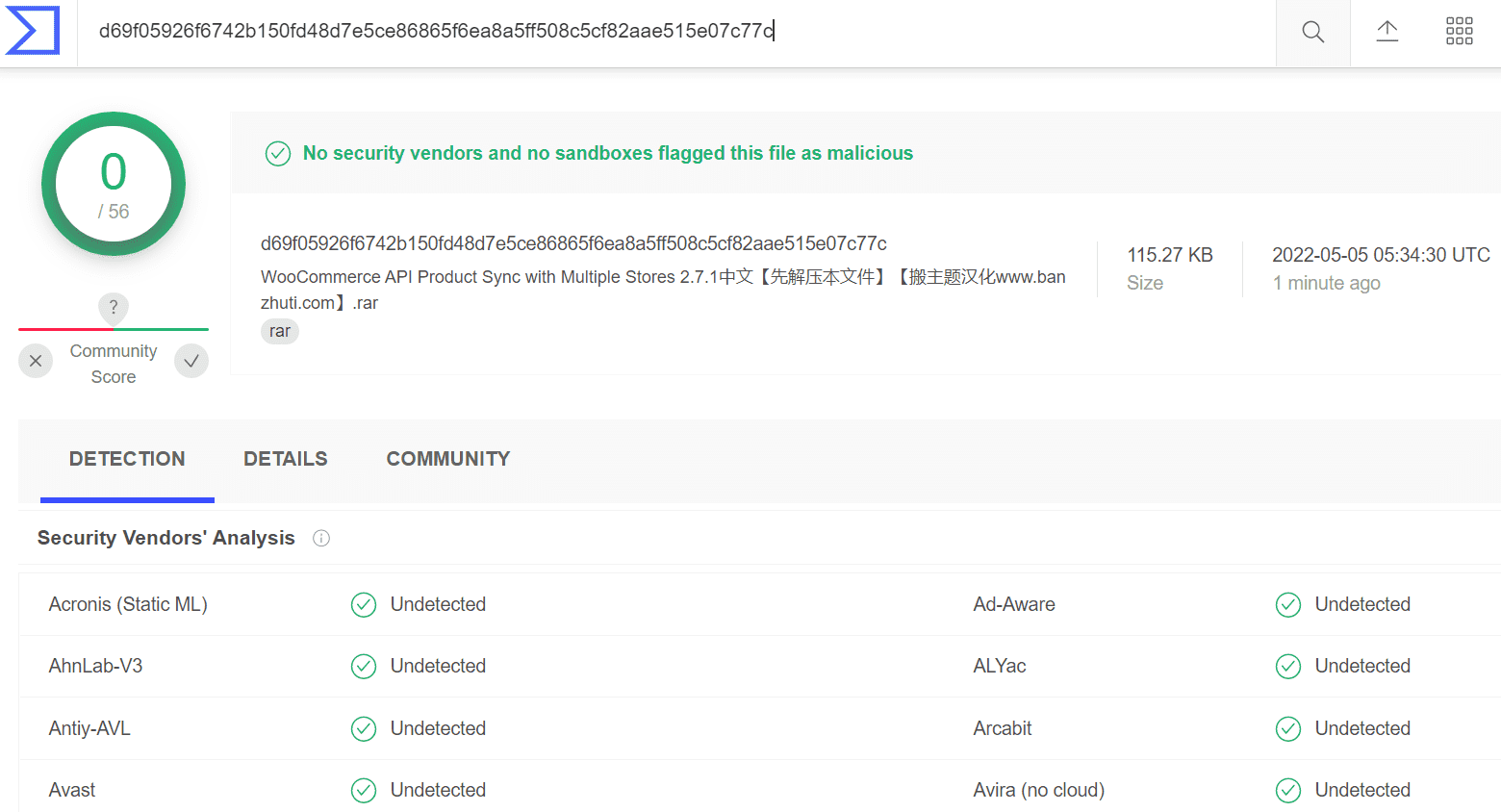Click the Ad-Aware vendor name
The height and width of the screenshot is (812, 1501).
(1014, 604)
